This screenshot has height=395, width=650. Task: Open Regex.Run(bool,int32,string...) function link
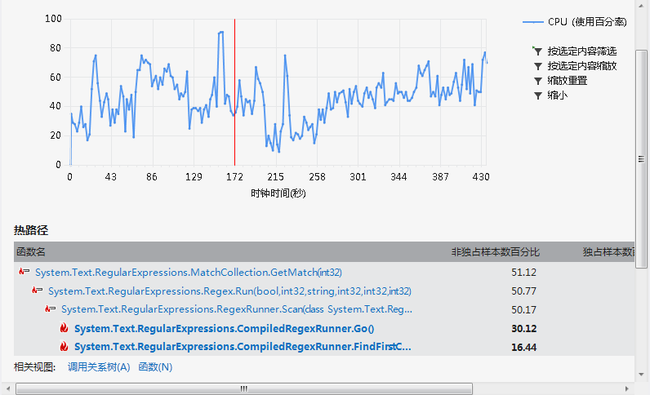pos(230,291)
